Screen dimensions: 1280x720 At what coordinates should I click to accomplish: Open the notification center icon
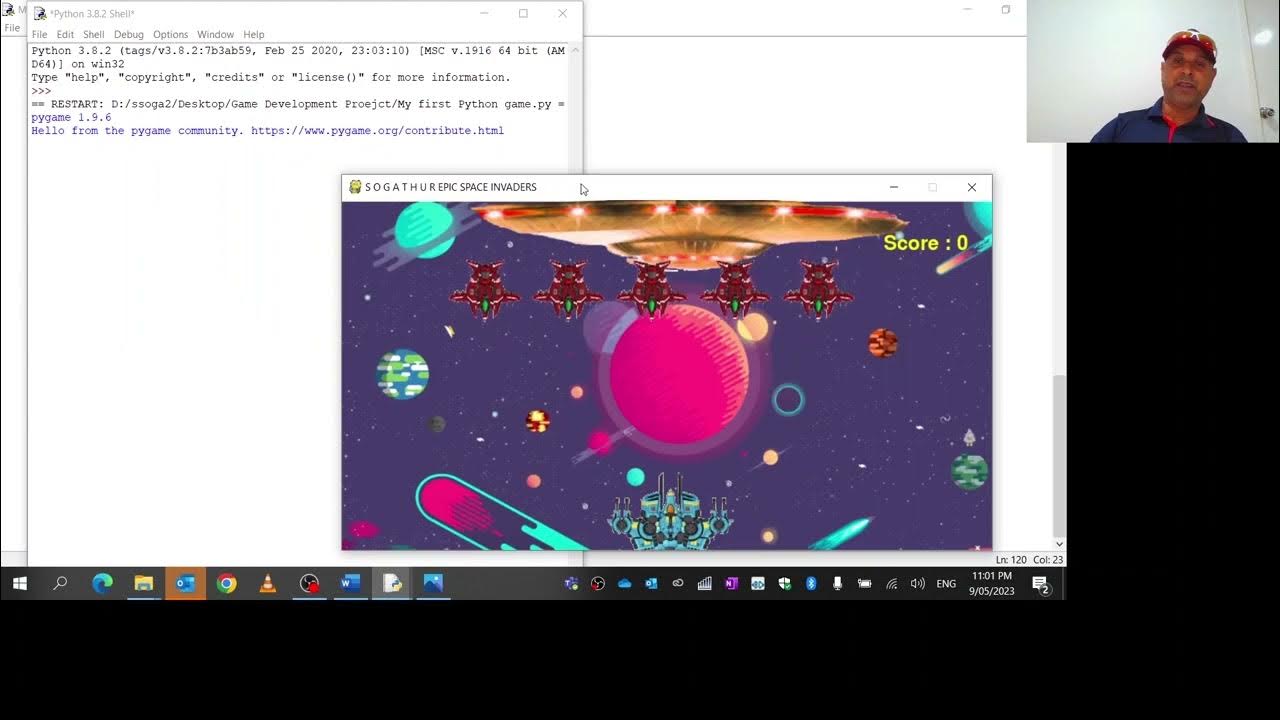pyautogui.click(x=1041, y=584)
